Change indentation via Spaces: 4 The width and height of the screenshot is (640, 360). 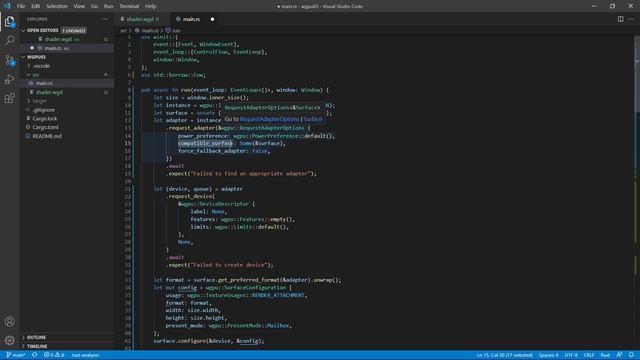(548, 355)
